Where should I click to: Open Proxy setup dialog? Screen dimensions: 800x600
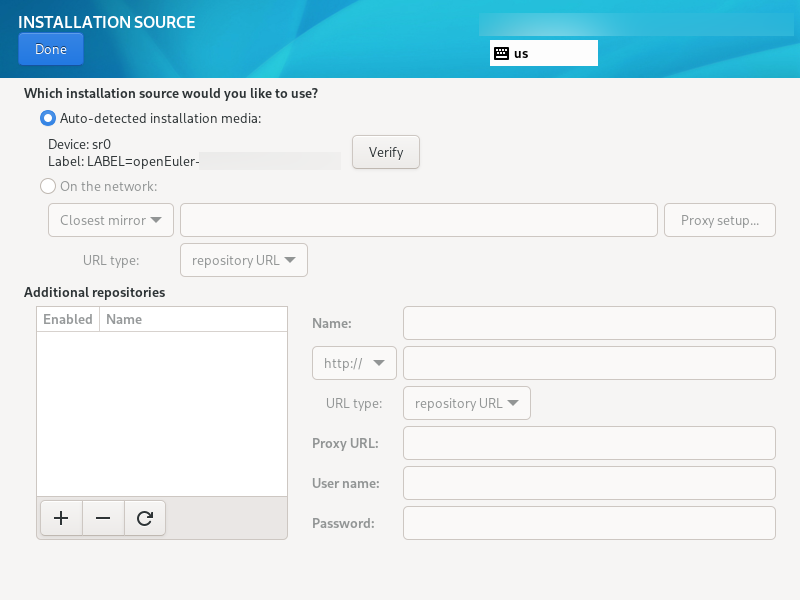point(719,220)
